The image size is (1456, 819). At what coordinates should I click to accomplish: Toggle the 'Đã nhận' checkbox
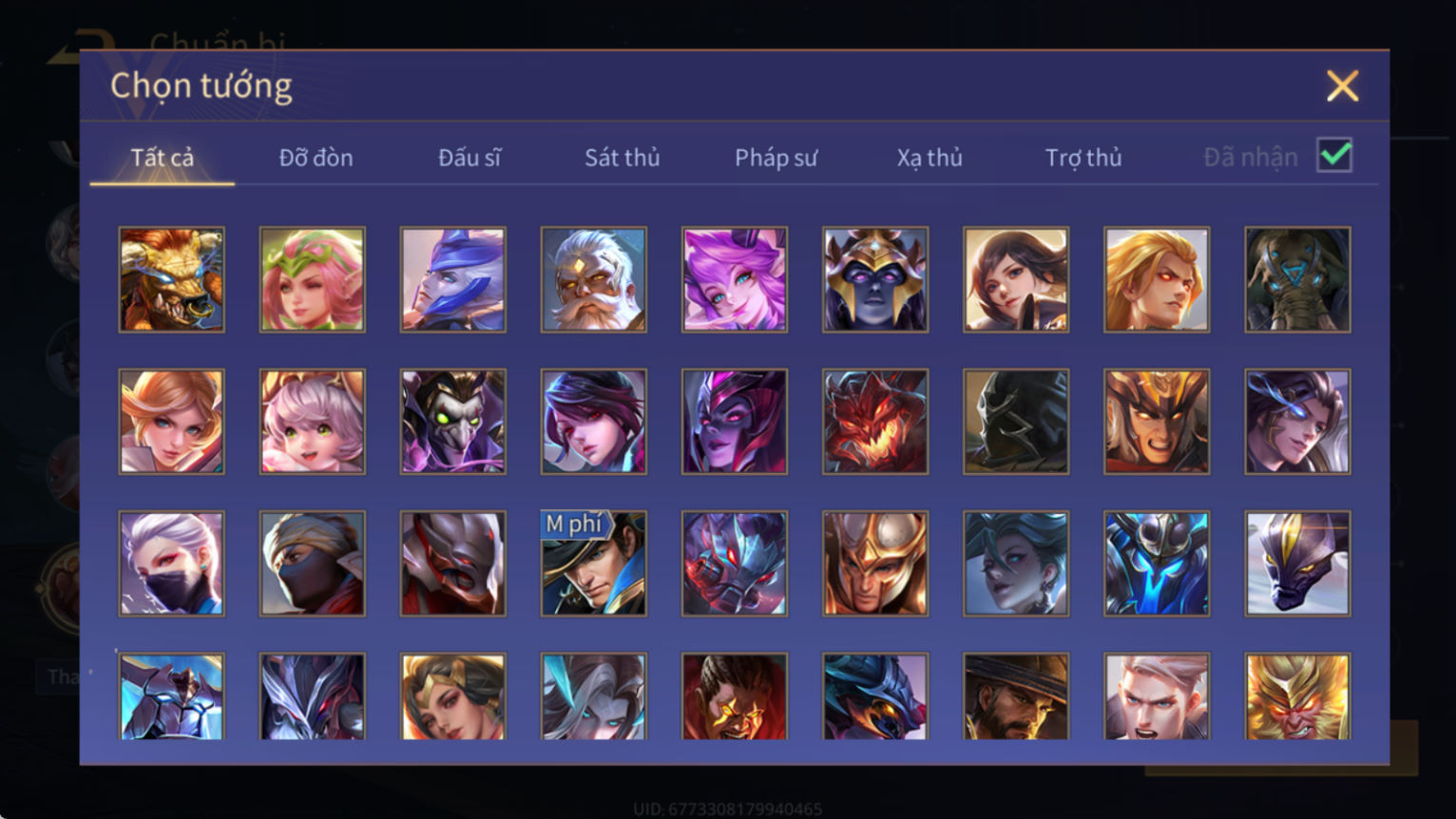pos(1334,155)
